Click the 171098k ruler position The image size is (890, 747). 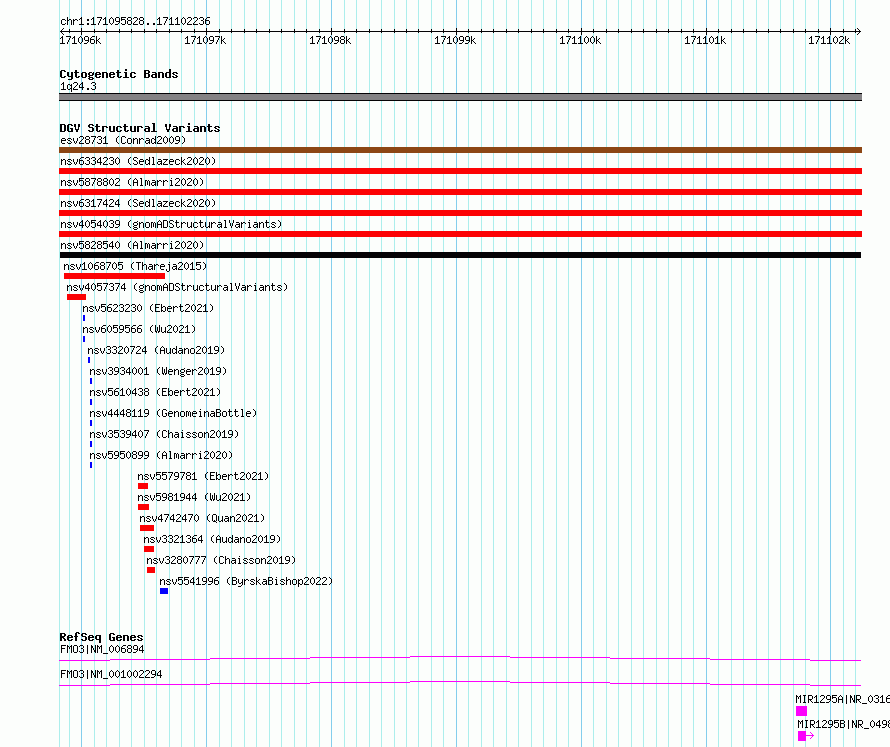coord(330,40)
